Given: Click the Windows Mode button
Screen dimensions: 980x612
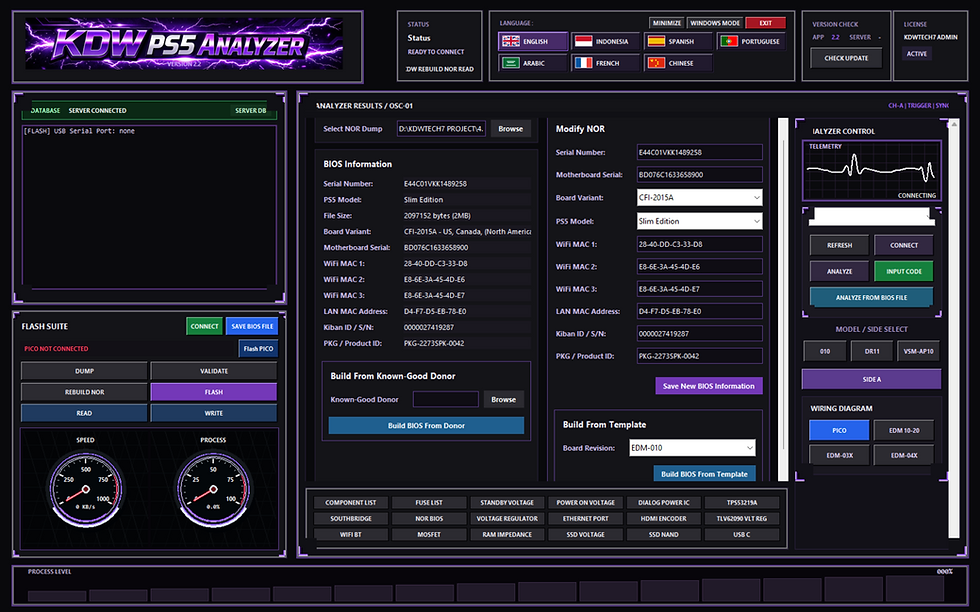Looking at the screenshot, I should point(715,23).
